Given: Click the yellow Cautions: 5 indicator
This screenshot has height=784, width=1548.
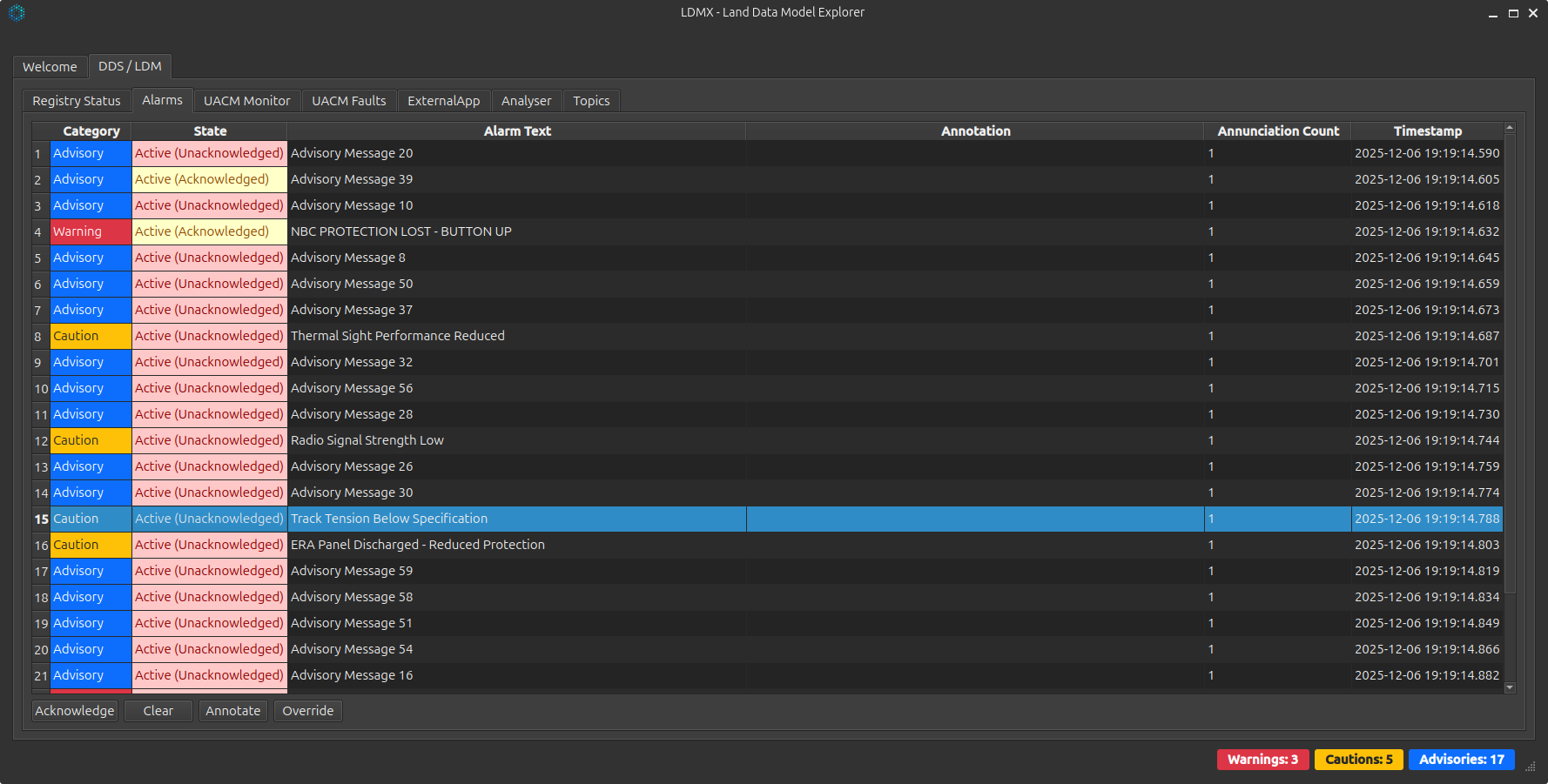Looking at the screenshot, I should pyautogui.click(x=1358, y=760).
